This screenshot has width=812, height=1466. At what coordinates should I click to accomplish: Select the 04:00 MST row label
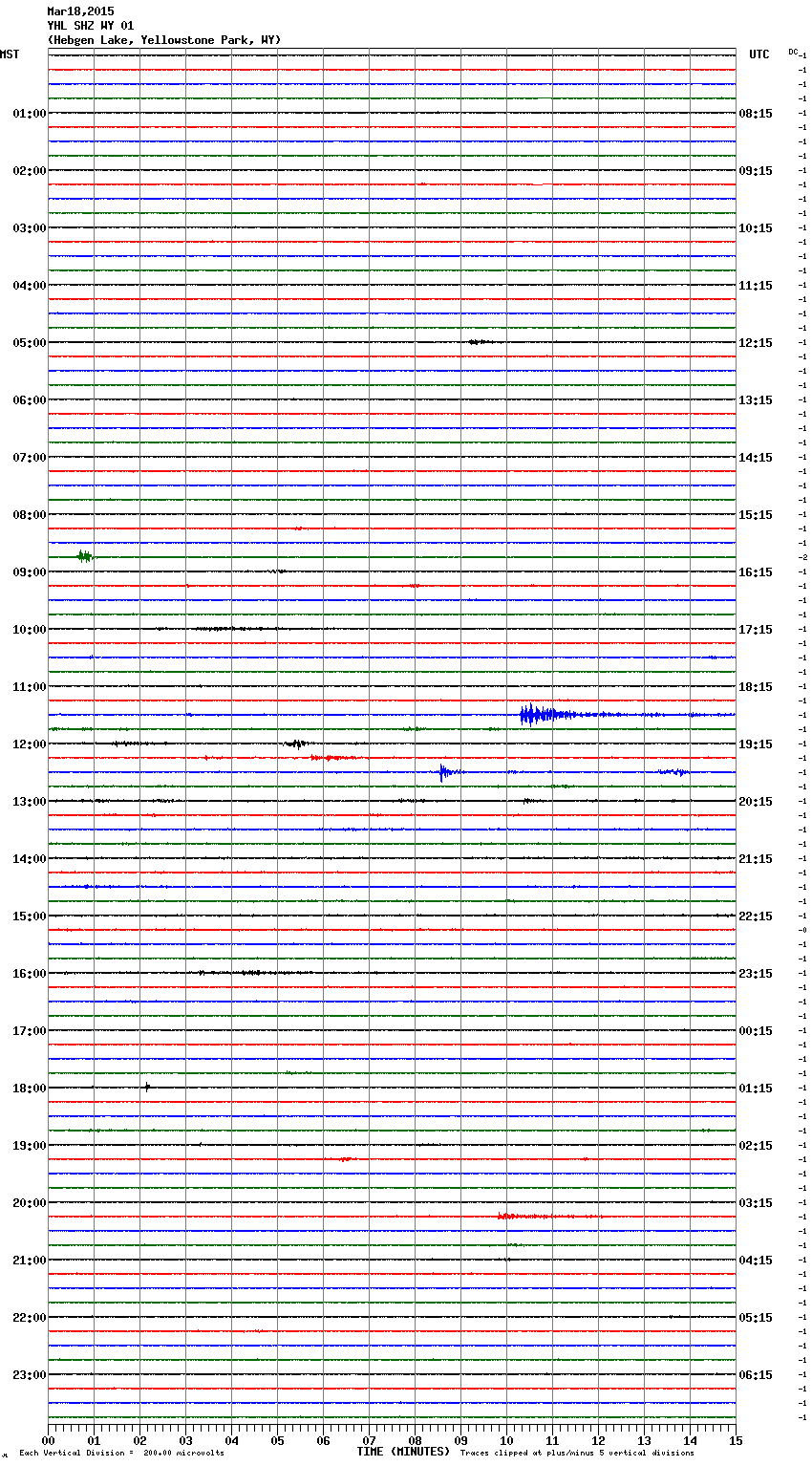coord(30,286)
